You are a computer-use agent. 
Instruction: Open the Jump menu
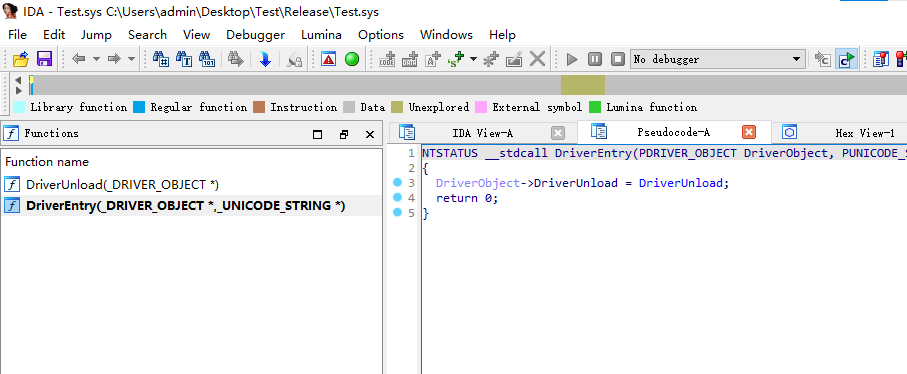96,35
